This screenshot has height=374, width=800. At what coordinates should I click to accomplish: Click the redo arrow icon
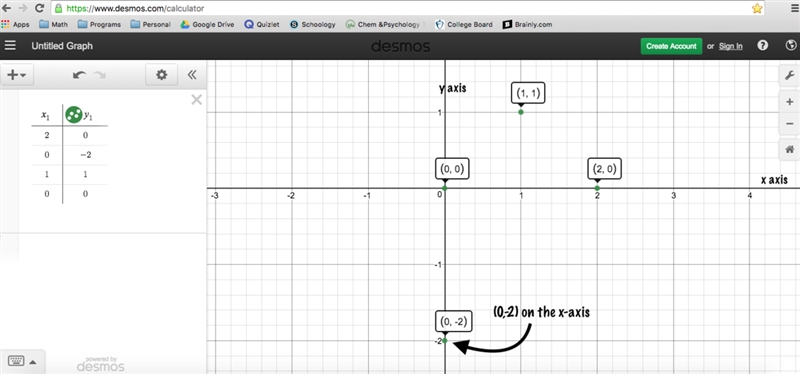pos(99,75)
